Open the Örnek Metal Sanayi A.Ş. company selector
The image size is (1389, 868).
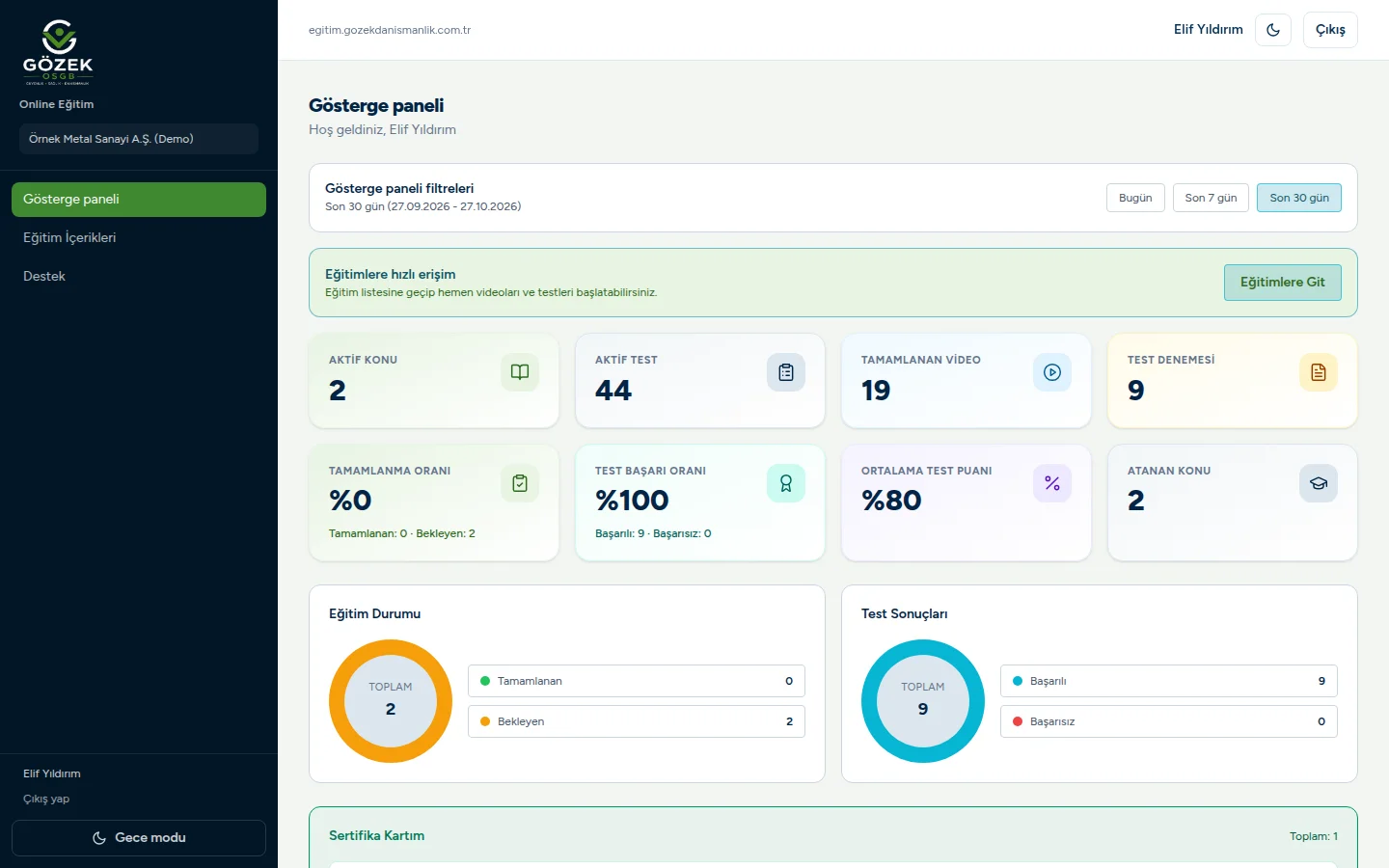pos(139,139)
